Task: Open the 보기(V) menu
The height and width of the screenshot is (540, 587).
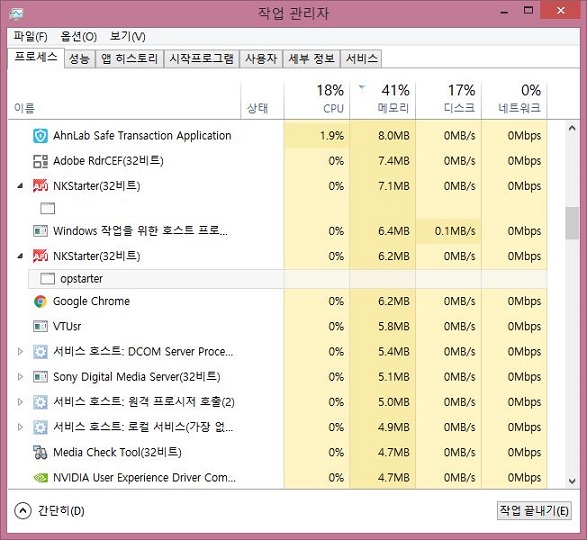Action: (x=128, y=36)
